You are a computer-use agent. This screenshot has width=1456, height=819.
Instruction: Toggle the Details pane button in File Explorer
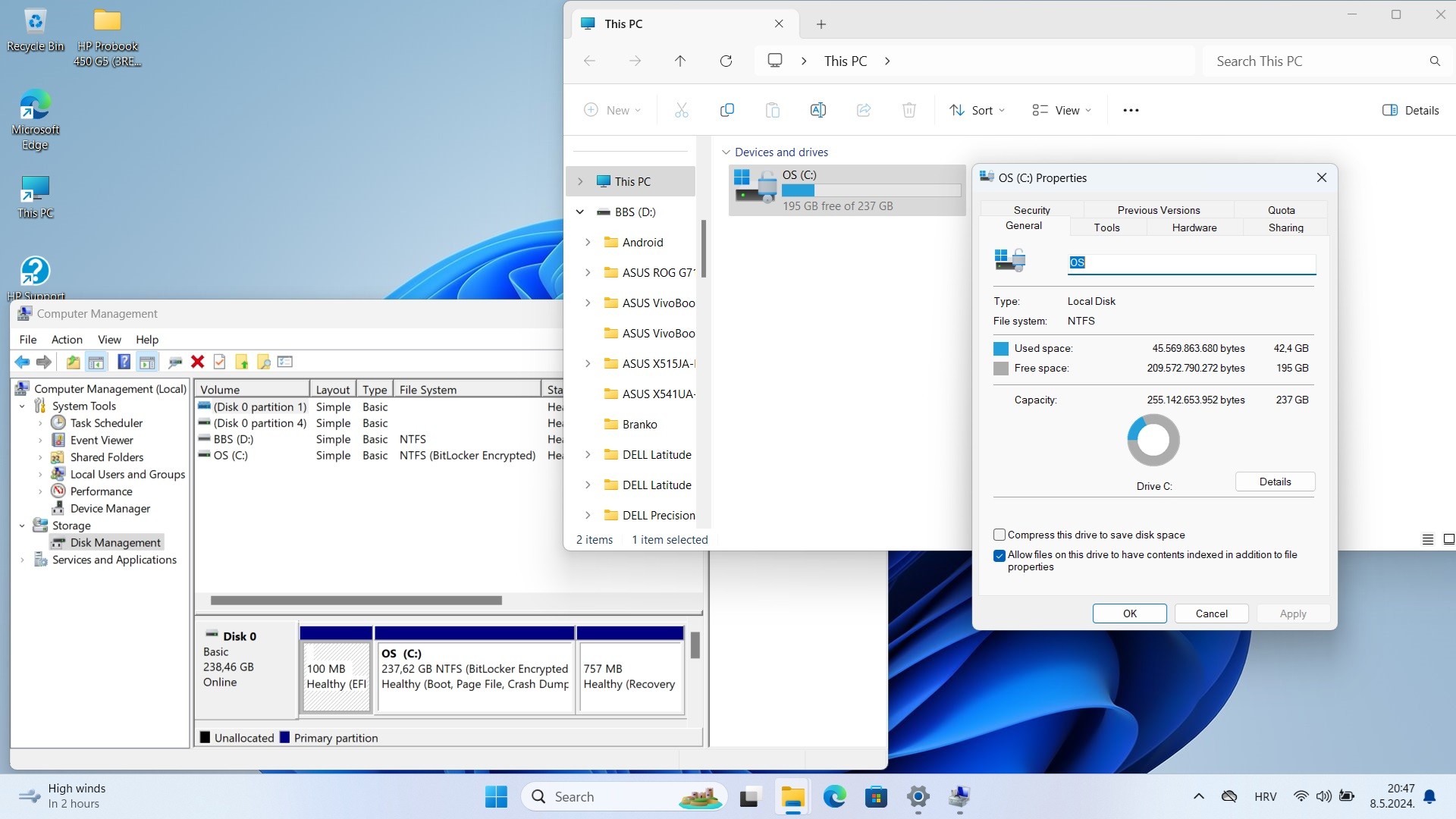(x=1411, y=110)
